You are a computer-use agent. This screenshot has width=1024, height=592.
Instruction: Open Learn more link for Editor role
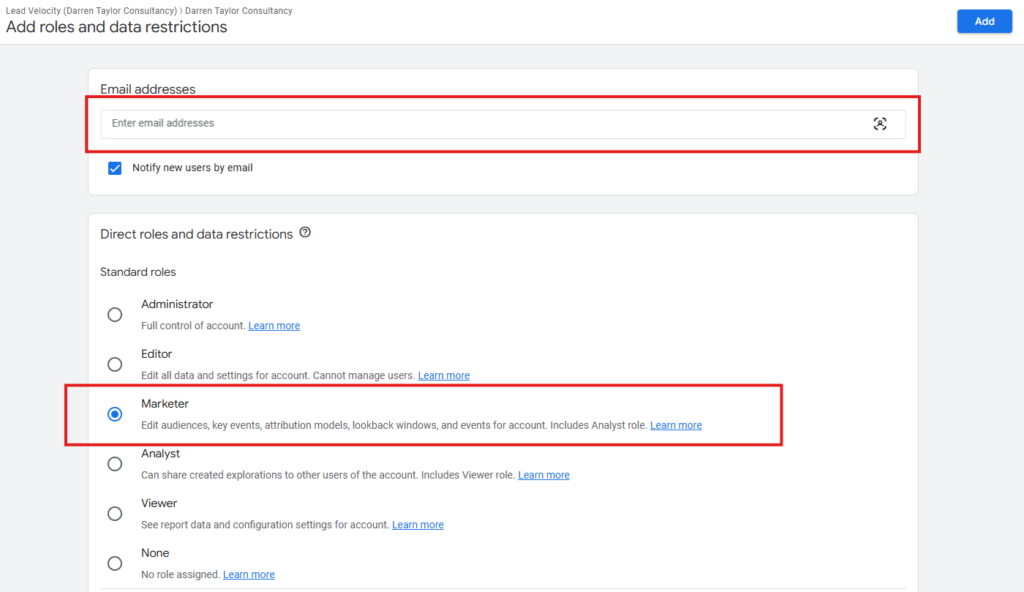[x=443, y=376]
